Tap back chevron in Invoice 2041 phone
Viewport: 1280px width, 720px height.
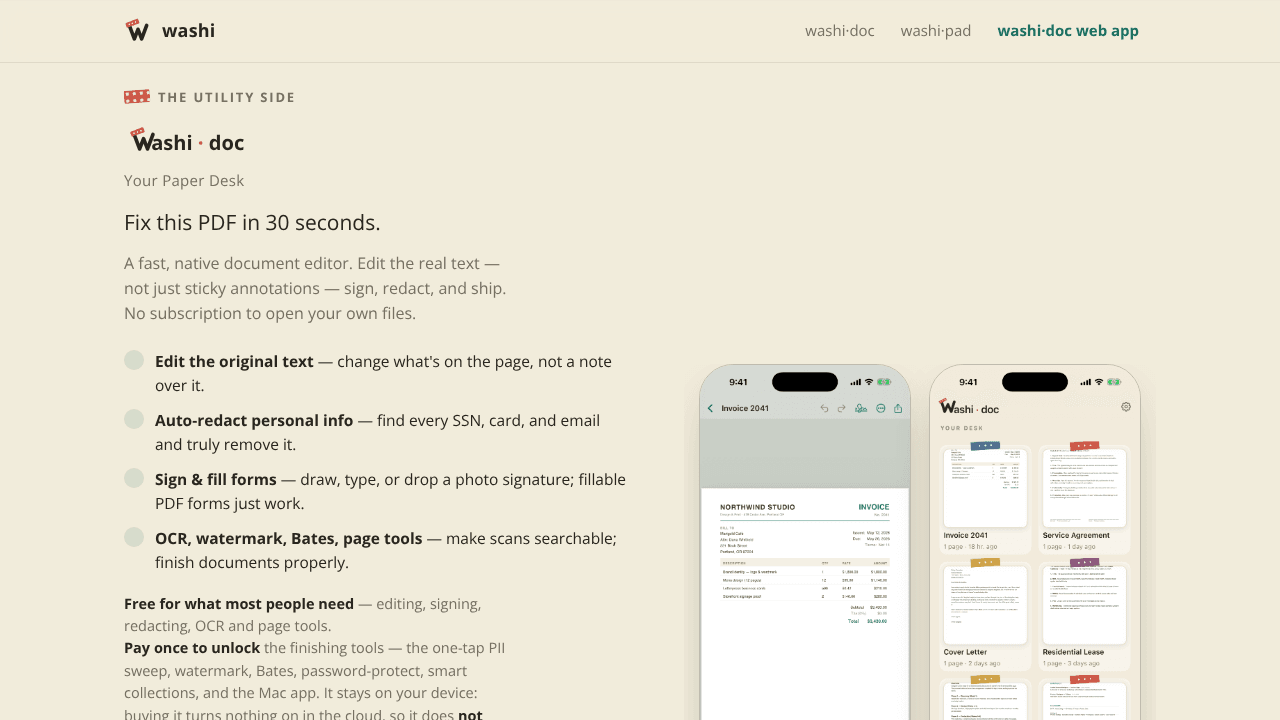click(x=710, y=408)
